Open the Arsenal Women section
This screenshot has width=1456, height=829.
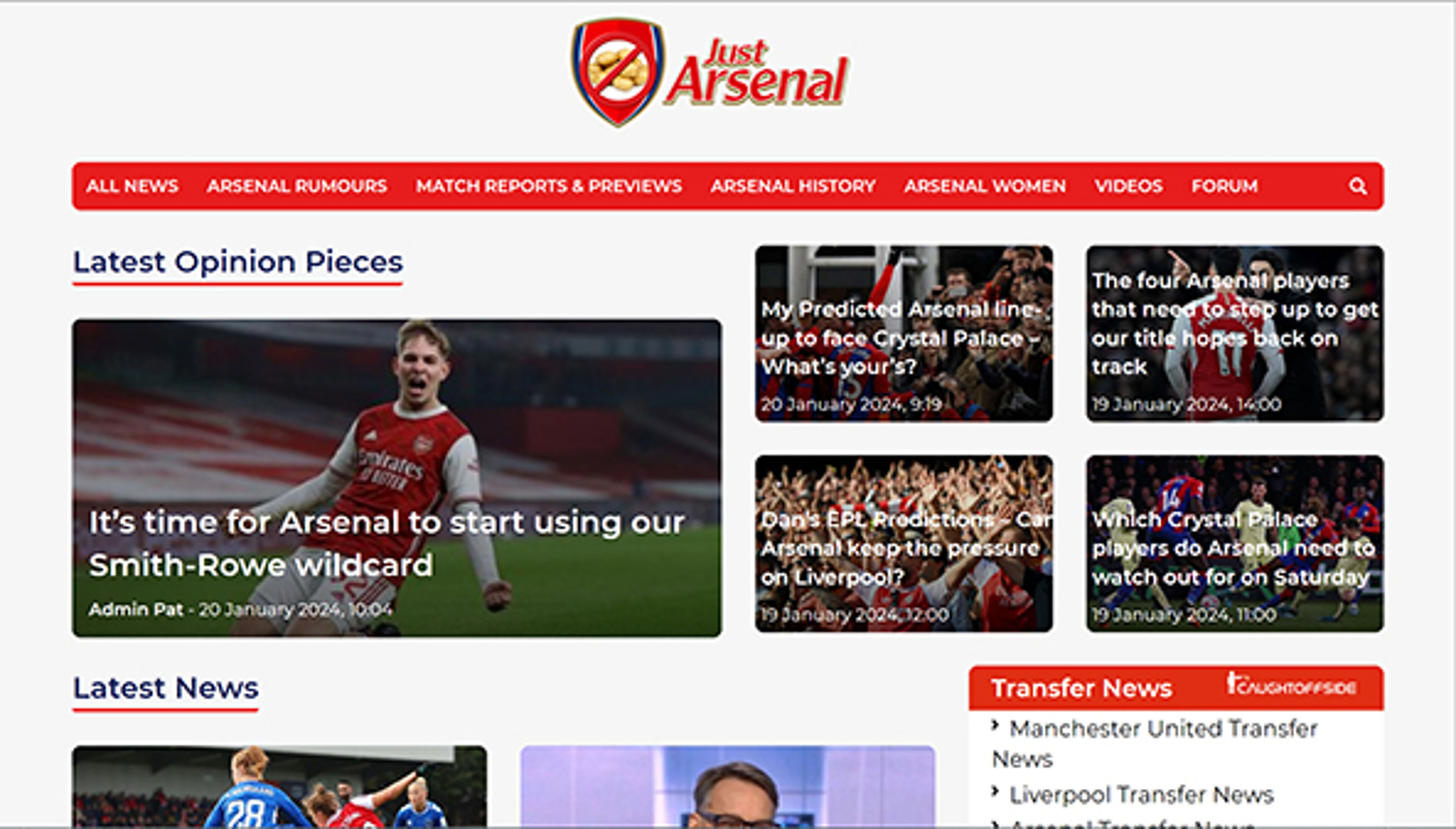tap(985, 186)
